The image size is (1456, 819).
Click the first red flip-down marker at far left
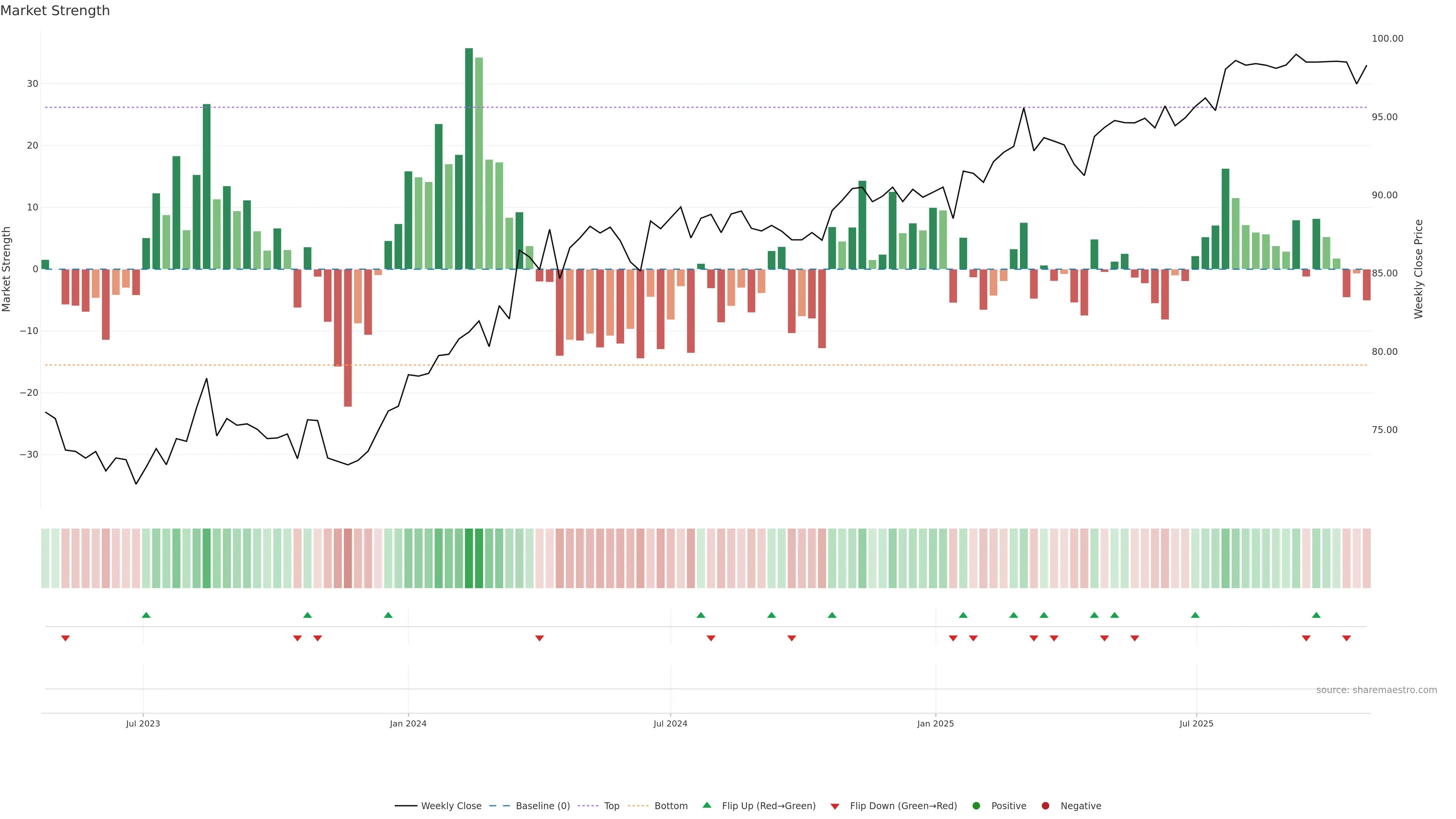(66, 638)
